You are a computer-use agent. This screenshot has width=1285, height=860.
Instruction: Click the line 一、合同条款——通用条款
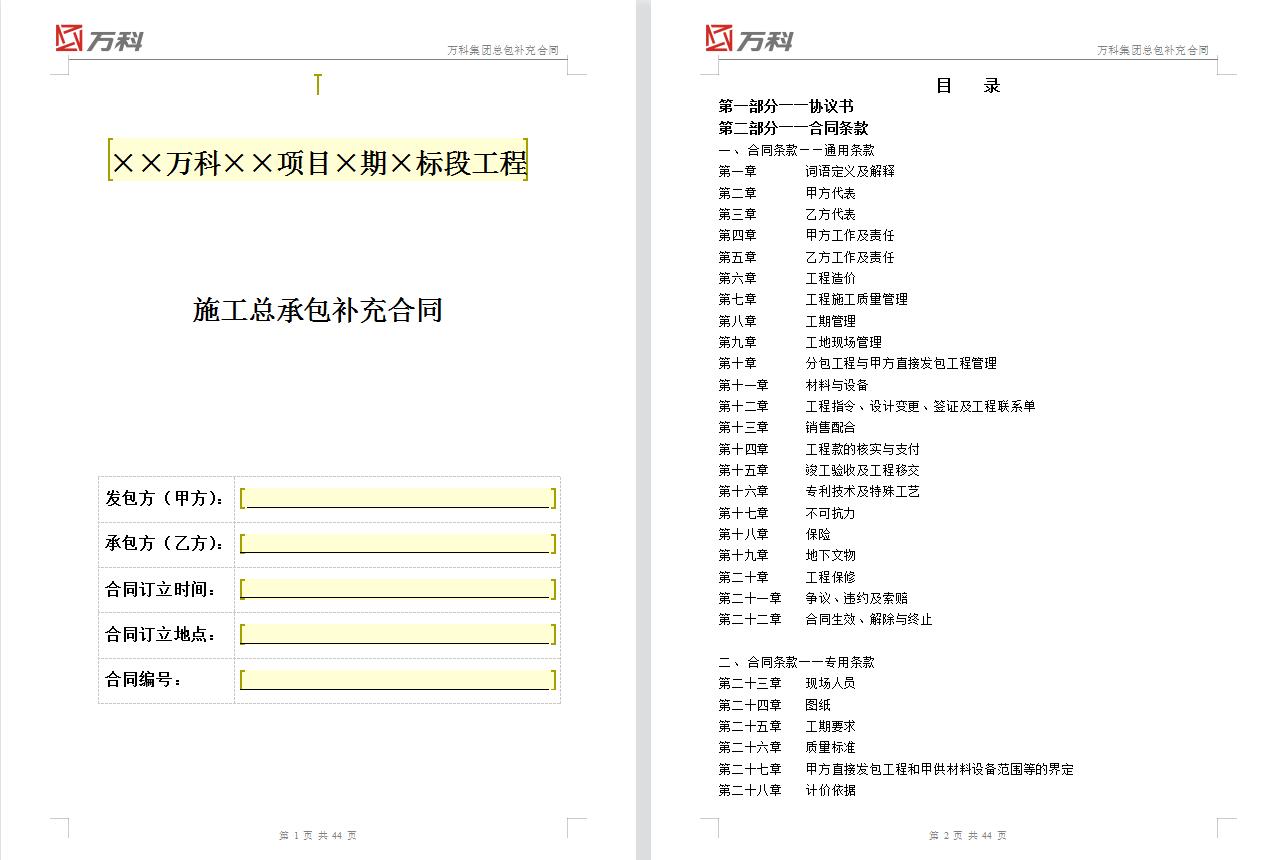[x=796, y=150]
